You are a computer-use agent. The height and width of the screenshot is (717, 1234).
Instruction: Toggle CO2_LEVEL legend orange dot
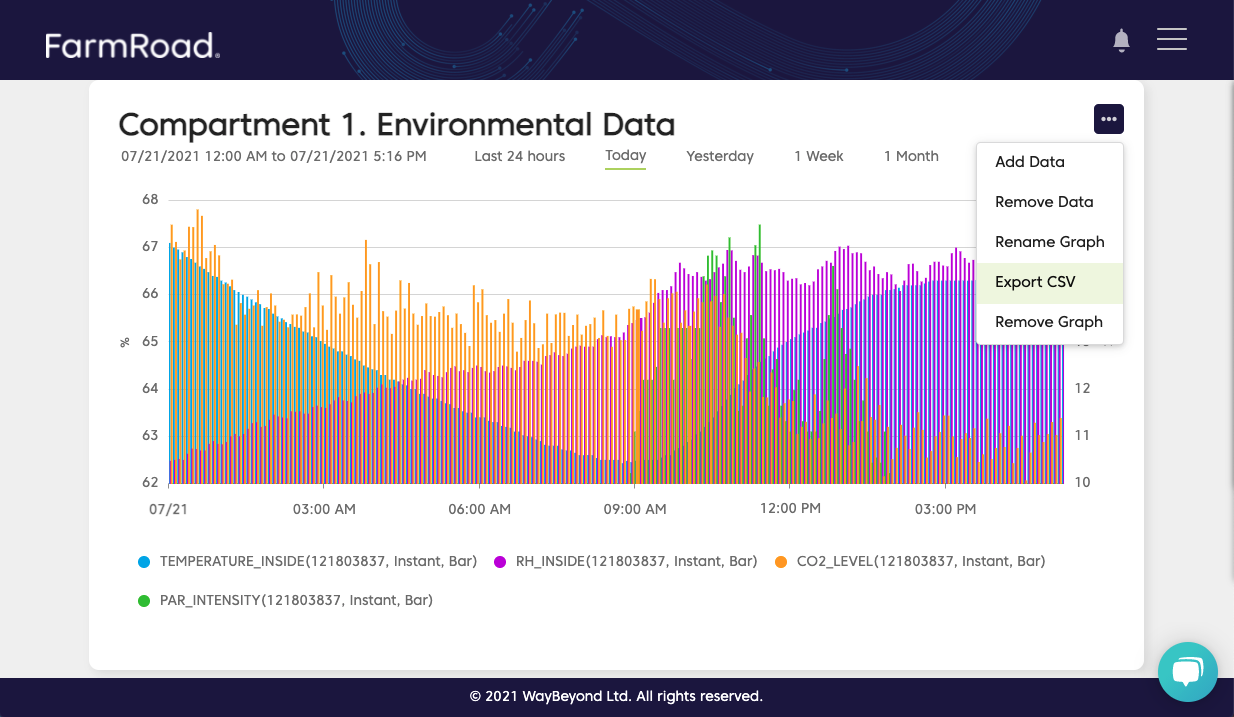tap(781, 562)
